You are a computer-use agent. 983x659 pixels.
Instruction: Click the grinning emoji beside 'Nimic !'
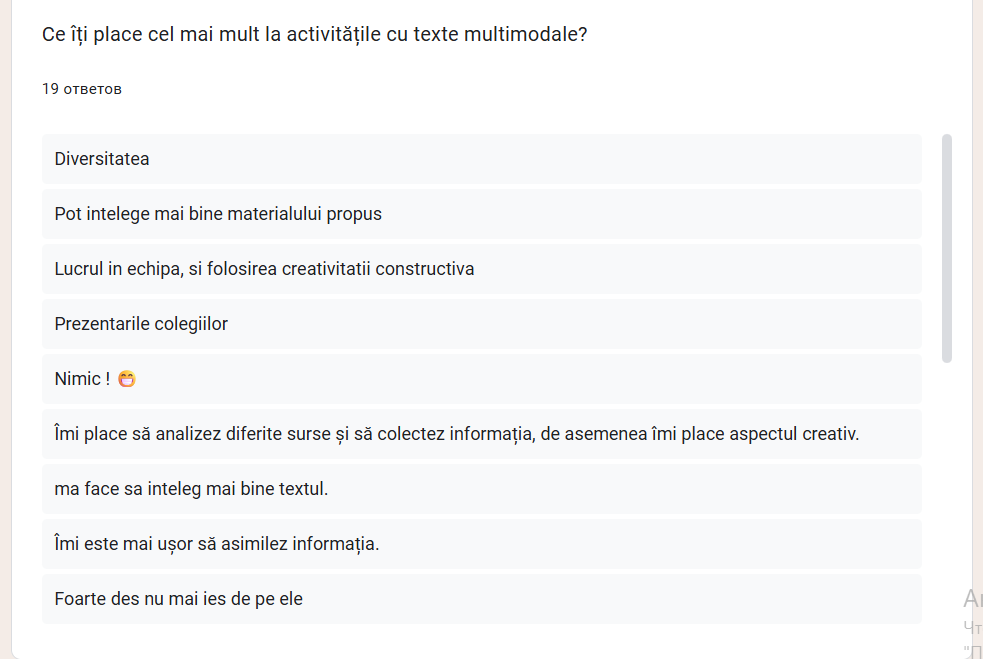[126, 379]
